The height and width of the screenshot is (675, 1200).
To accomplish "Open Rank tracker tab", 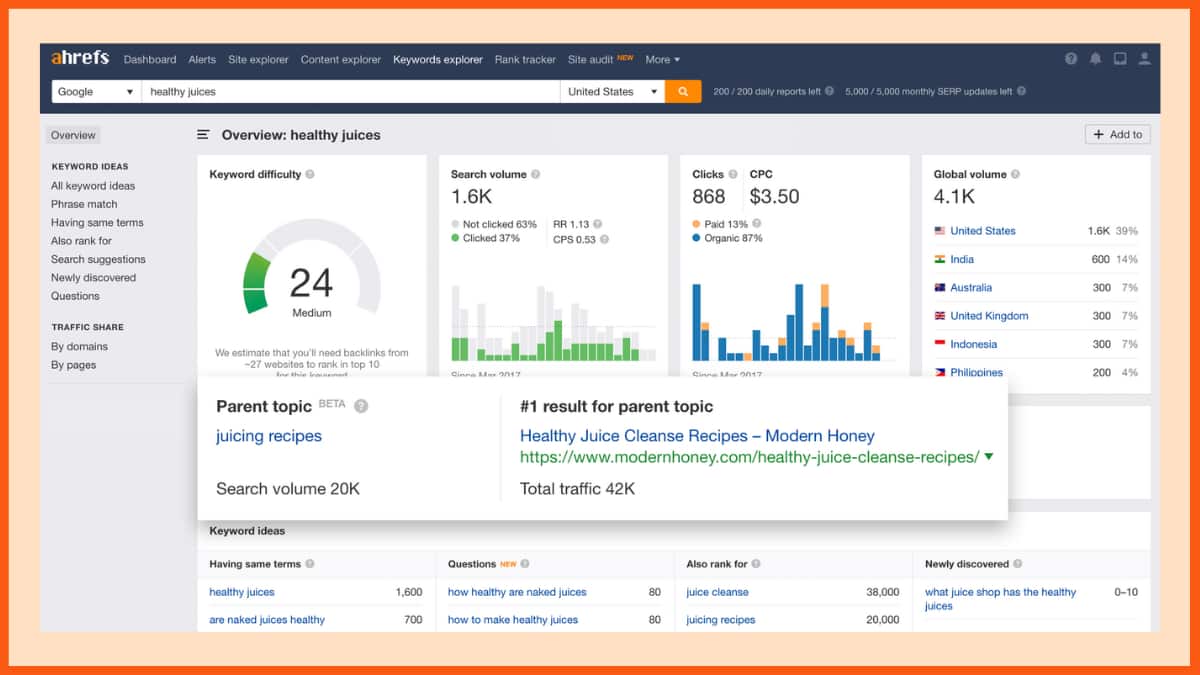I will pos(525,59).
